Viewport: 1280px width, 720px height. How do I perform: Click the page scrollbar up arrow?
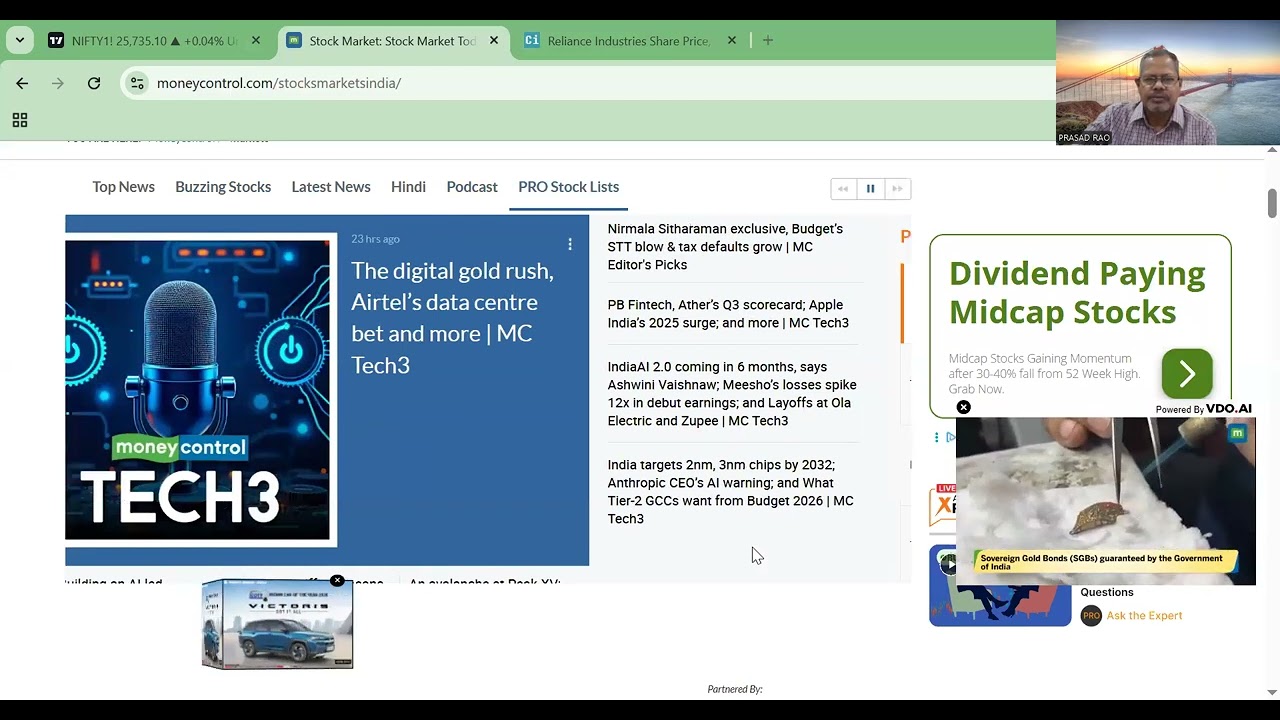[x=1272, y=150]
